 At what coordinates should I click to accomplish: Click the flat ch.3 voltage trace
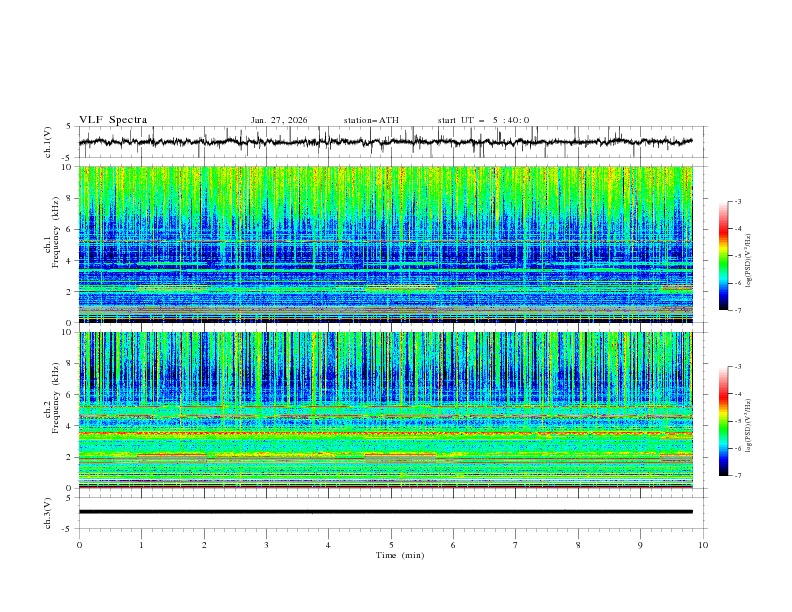click(x=385, y=512)
